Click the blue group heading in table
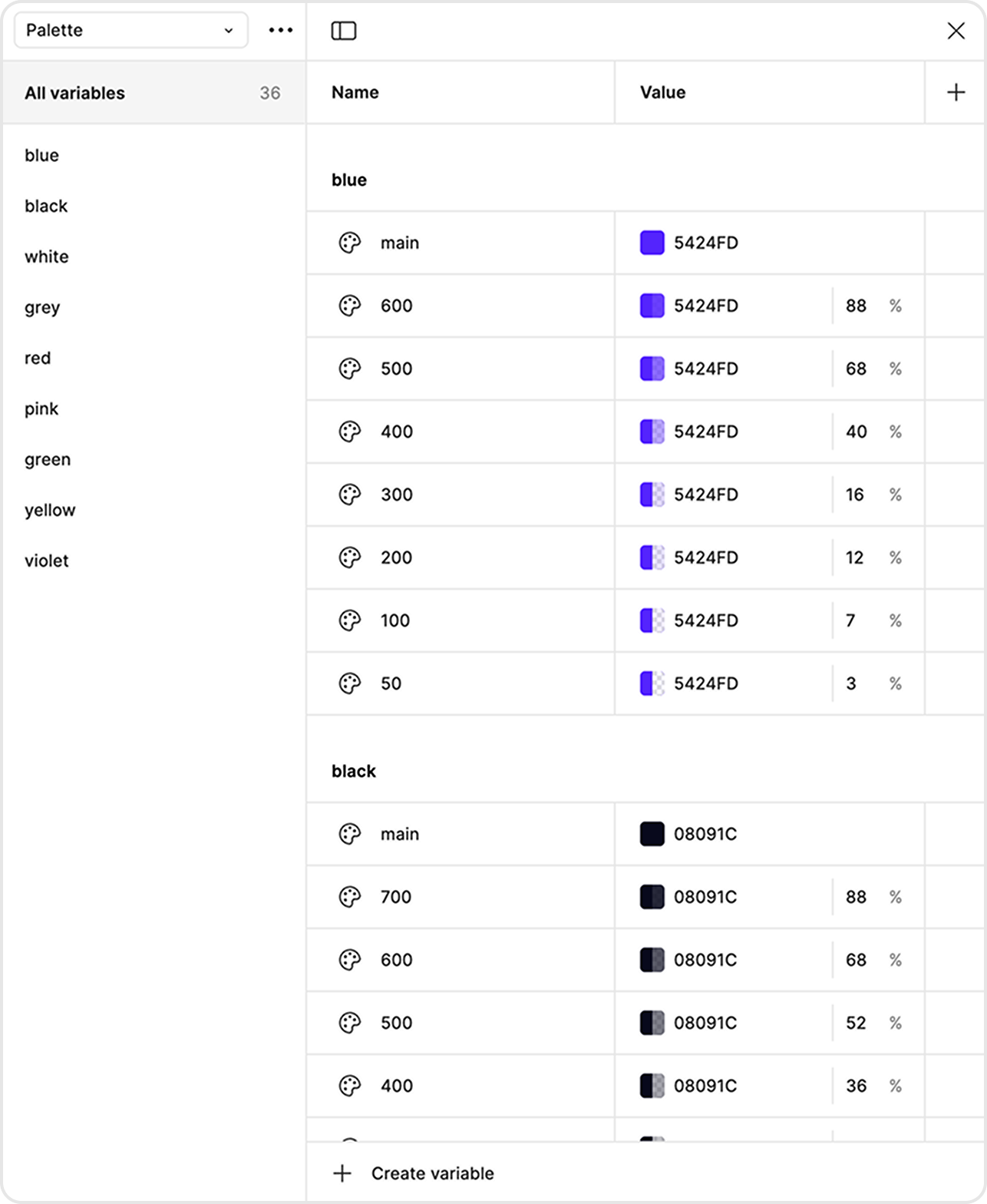The width and height of the screenshot is (987, 1204). click(349, 180)
